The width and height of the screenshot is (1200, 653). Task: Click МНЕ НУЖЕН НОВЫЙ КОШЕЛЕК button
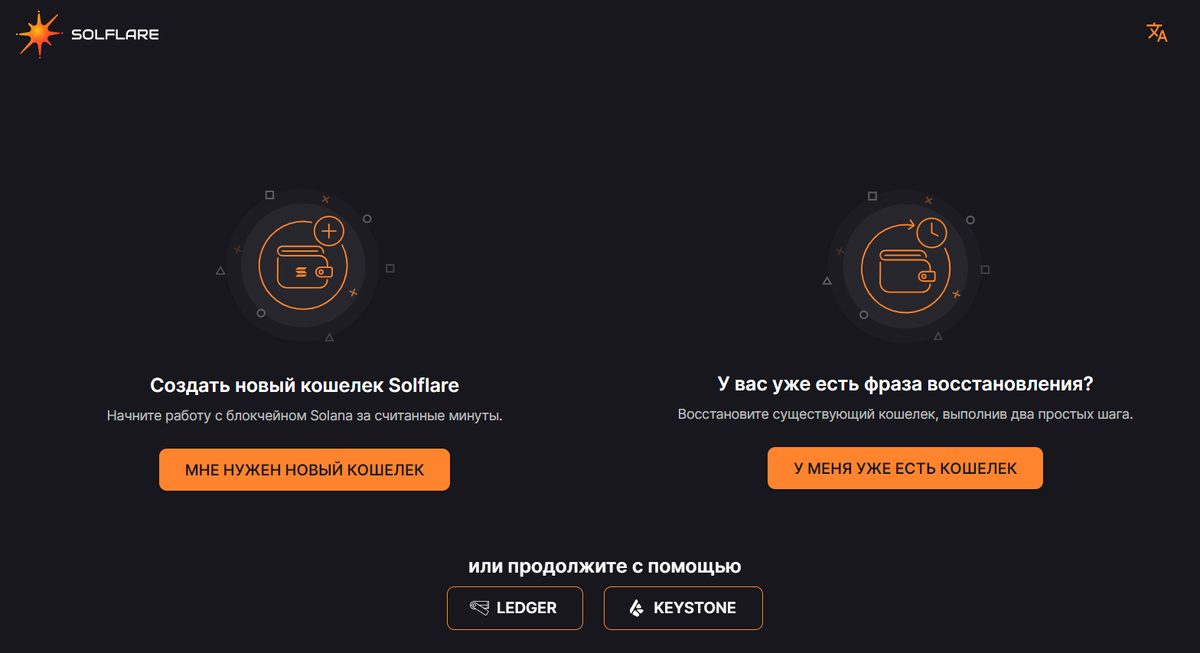(304, 470)
